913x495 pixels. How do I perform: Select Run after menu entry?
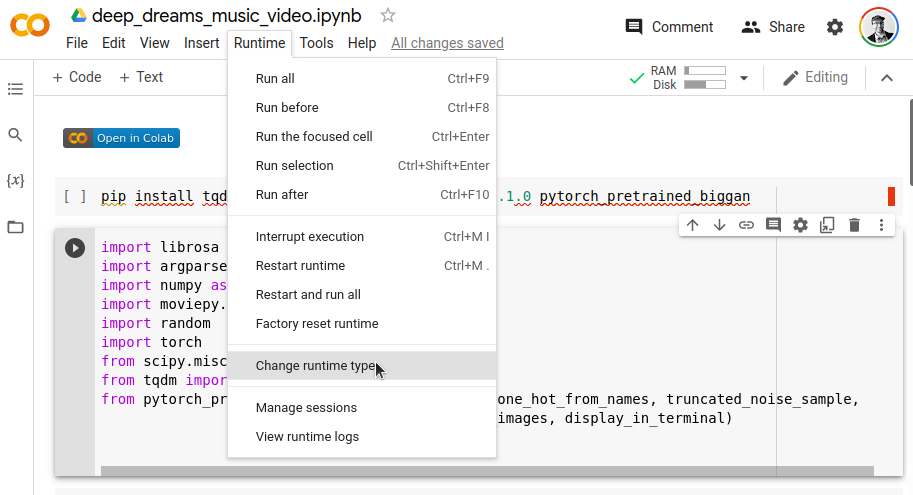click(362, 195)
